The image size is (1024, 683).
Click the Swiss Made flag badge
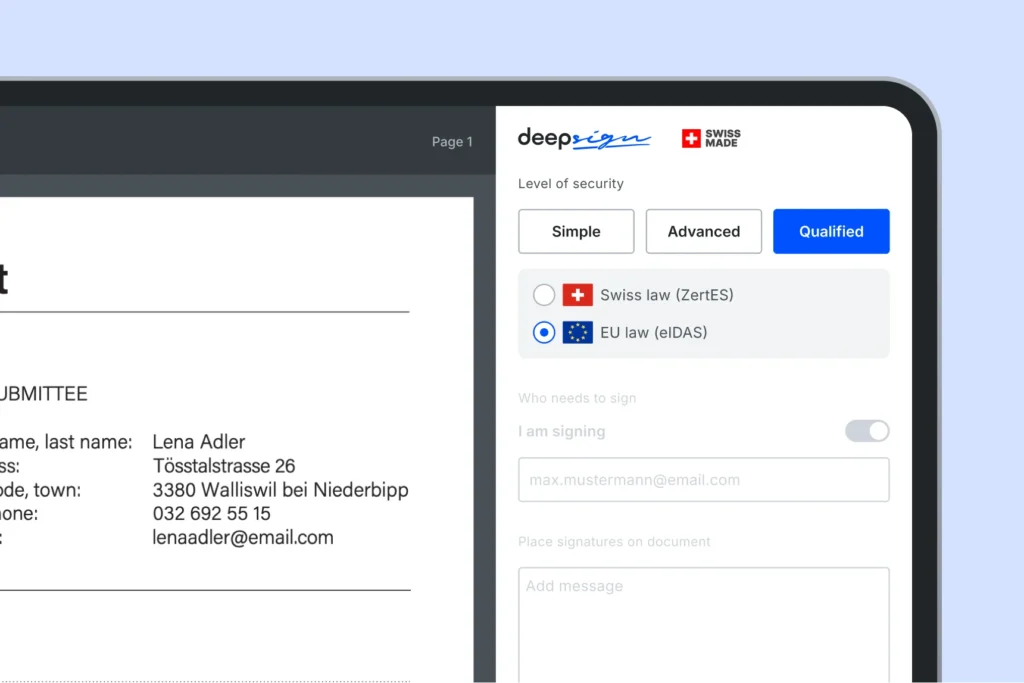pyautogui.click(x=711, y=139)
